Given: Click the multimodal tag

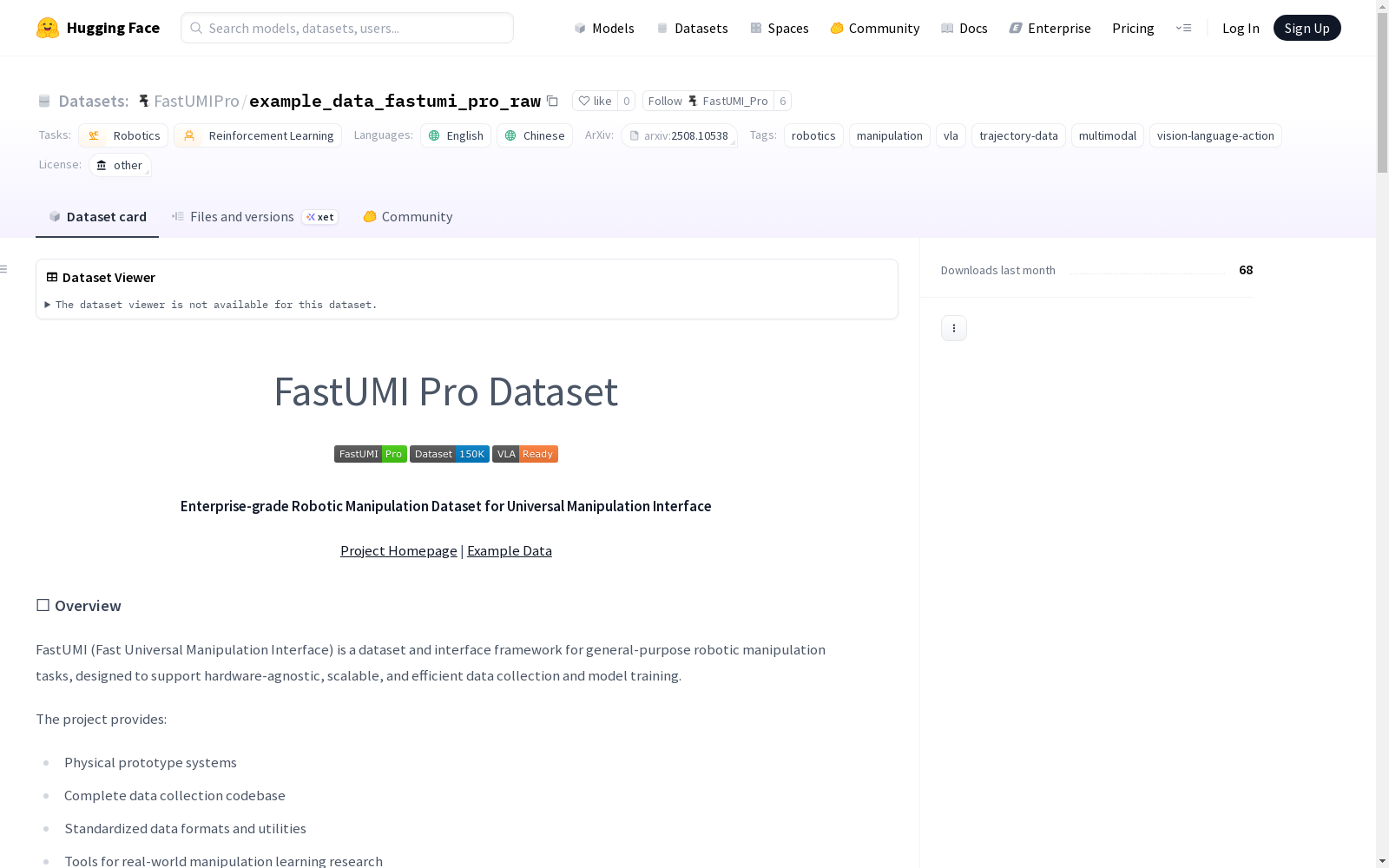Looking at the screenshot, I should pyautogui.click(x=1108, y=135).
